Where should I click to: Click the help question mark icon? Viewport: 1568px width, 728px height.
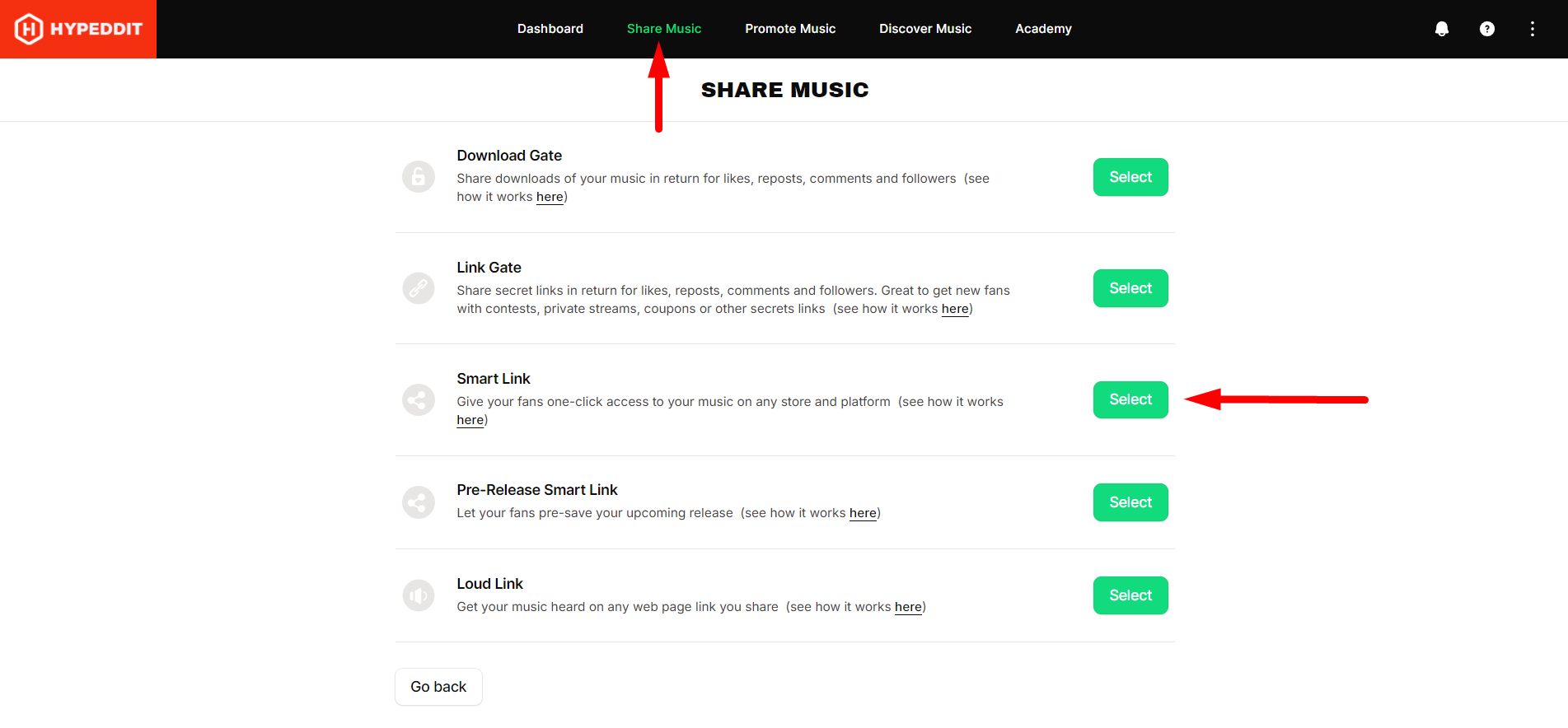pyautogui.click(x=1487, y=29)
